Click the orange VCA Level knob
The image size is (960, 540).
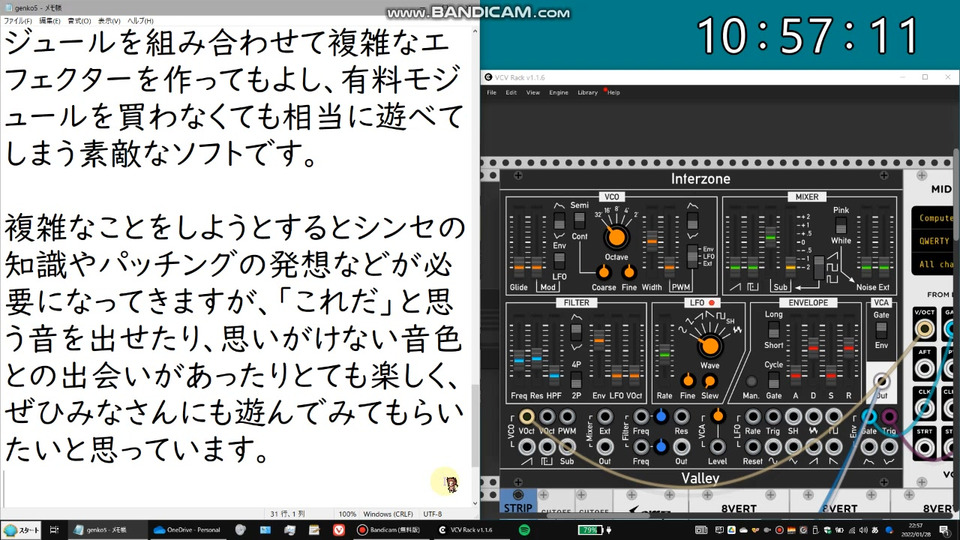(x=718, y=416)
